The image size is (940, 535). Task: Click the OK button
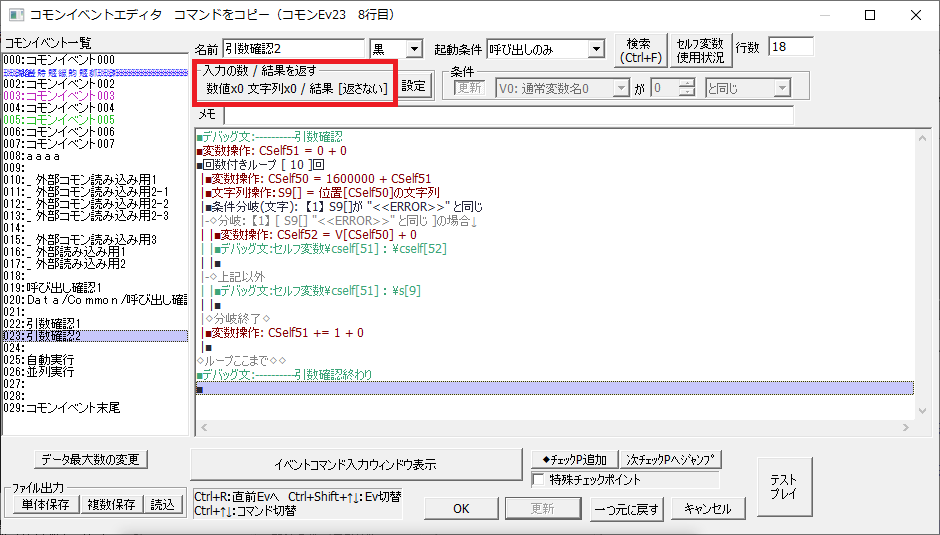tap(461, 509)
